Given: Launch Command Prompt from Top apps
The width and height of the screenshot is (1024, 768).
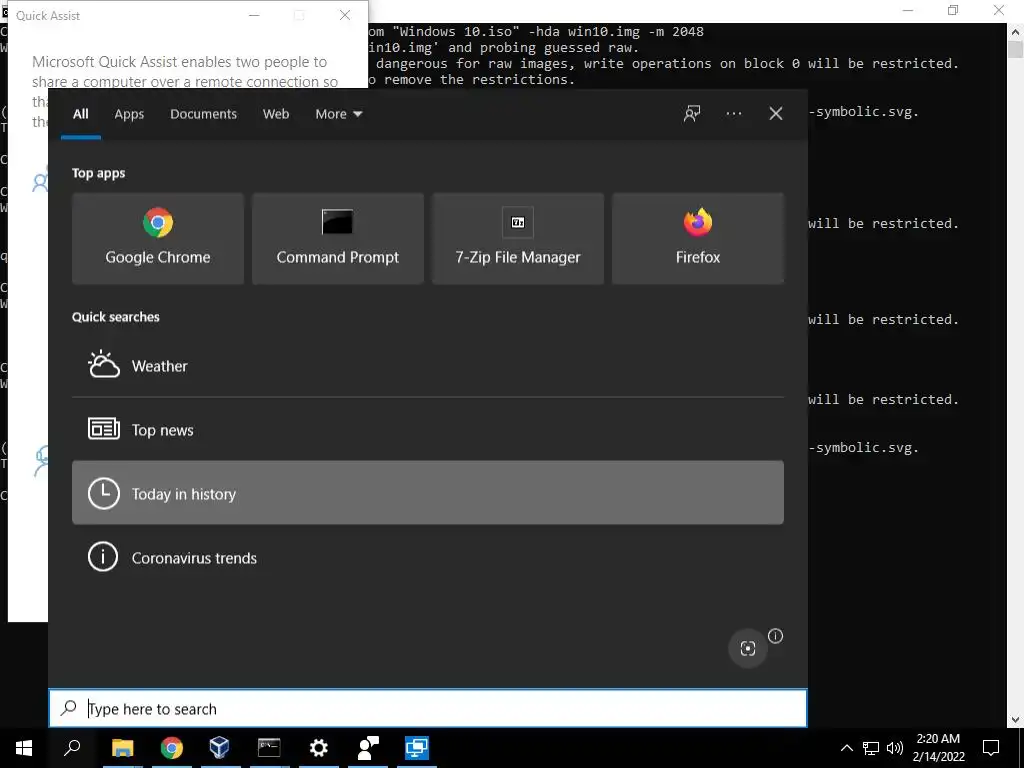Looking at the screenshot, I should [x=338, y=238].
